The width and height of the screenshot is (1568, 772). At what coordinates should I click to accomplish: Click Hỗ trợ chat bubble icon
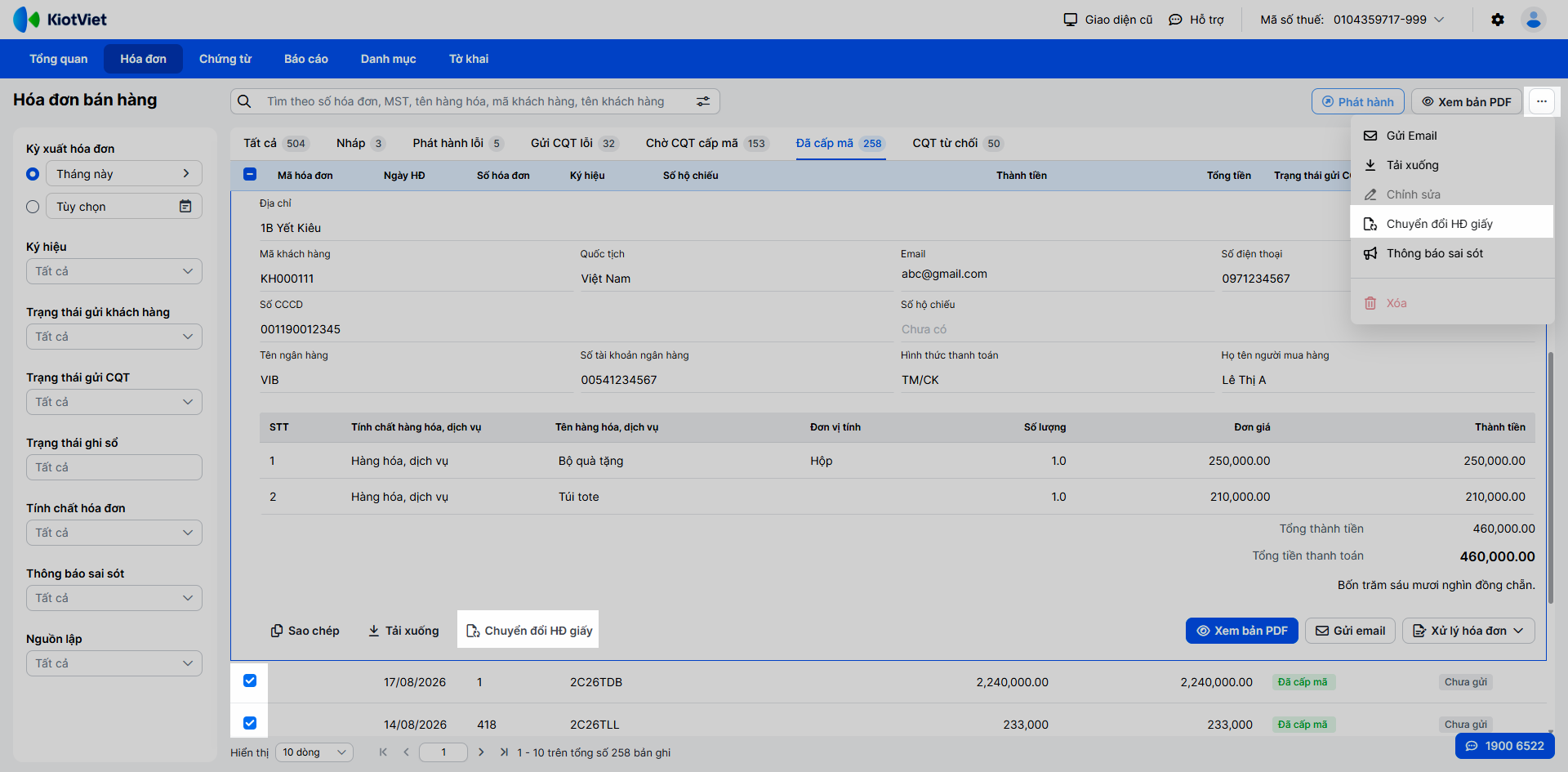tap(1175, 20)
